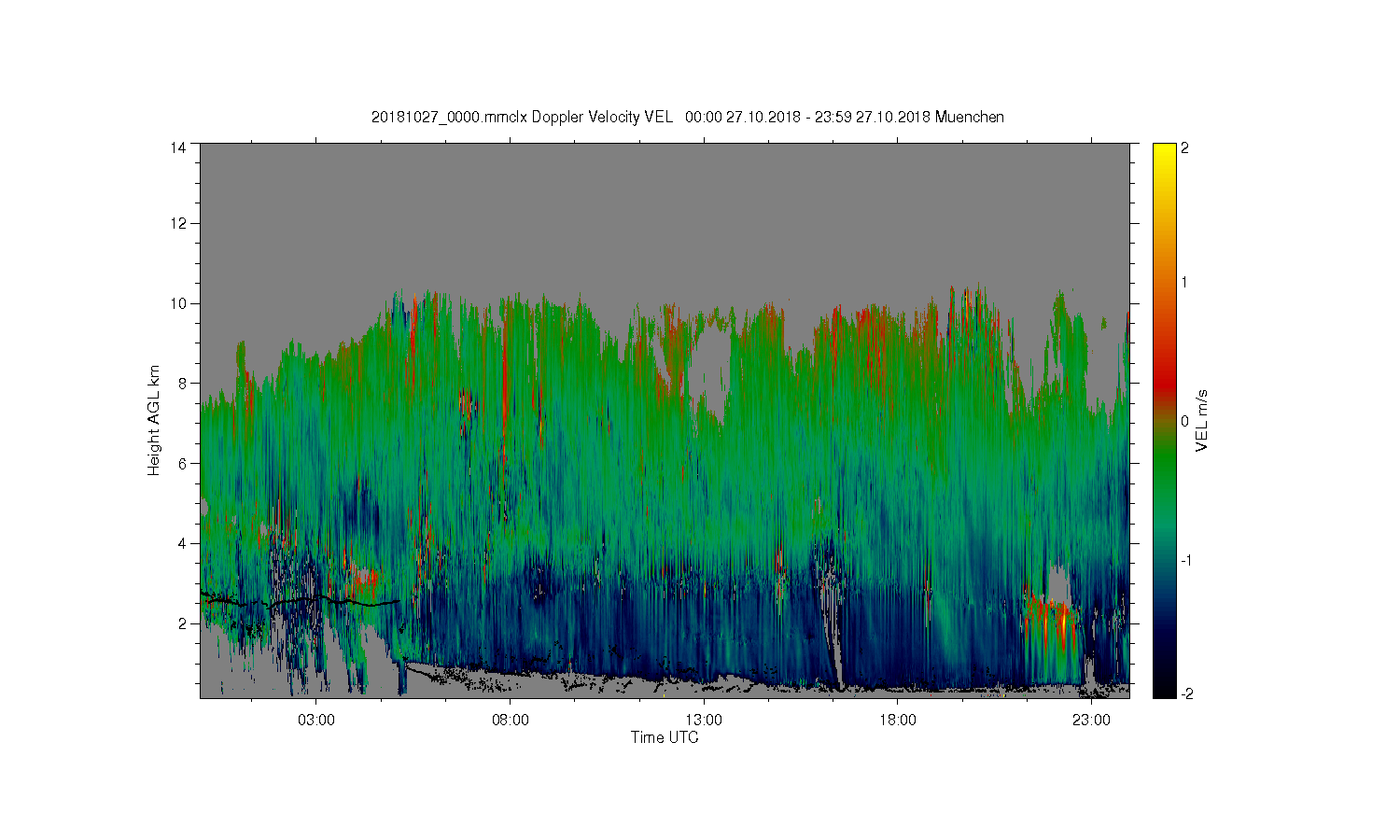Image resolution: width=1400 pixels, height=840 pixels.
Task: Click the colorbar scale value "-2" at bottom
Action: point(1185,693)
